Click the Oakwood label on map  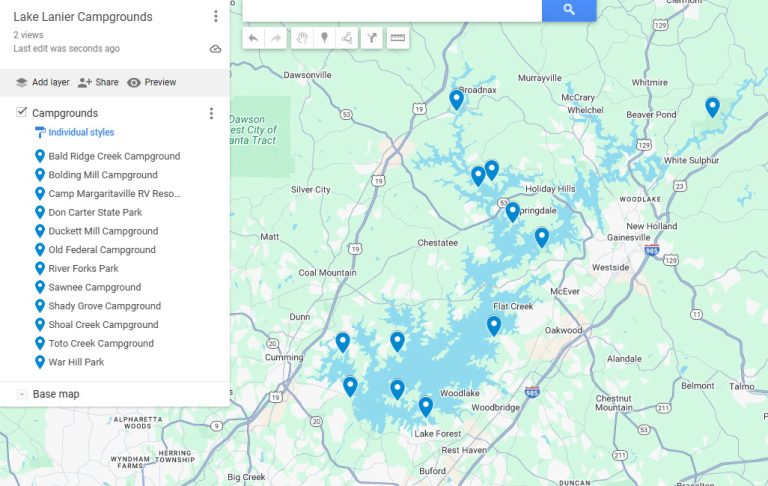[563, 330]
